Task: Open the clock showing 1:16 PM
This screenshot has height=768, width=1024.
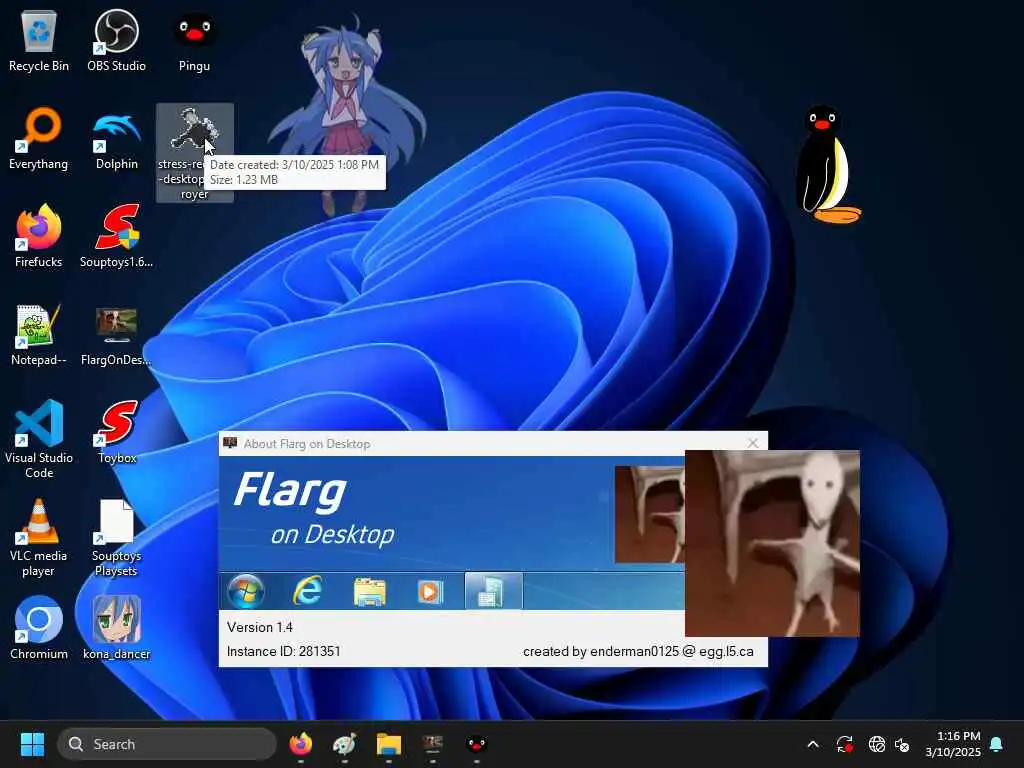Action: [953, 744]
